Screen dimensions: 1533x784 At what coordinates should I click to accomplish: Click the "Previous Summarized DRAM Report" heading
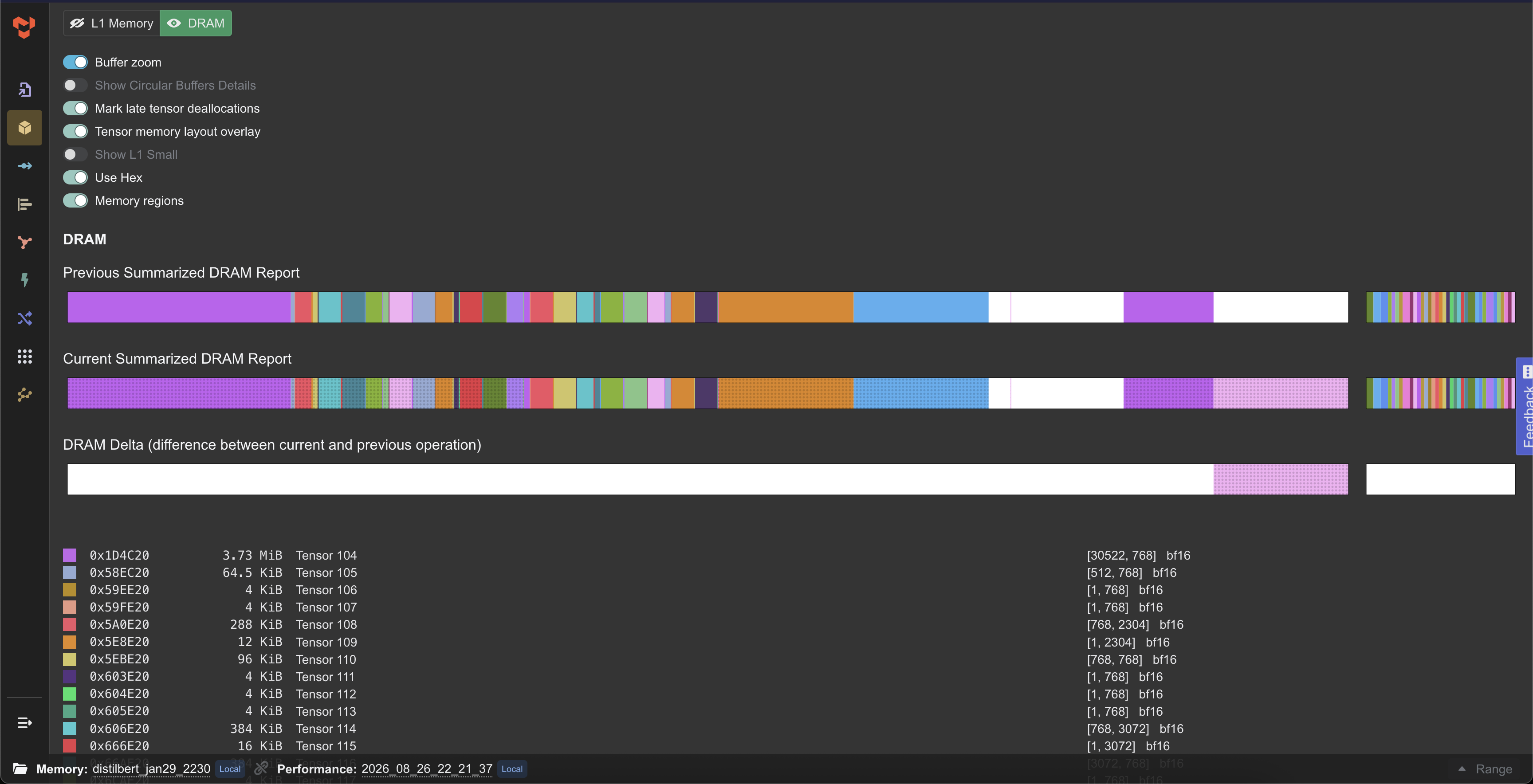(181, 272)
